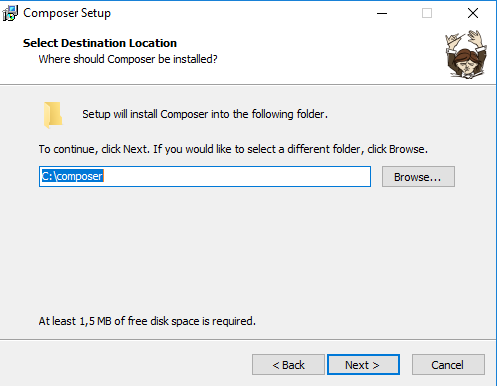The height and width of the screenshot is (386, 497).
Task: Click the 'Setup will install Composer' message
Action: (x=205, y=114)
